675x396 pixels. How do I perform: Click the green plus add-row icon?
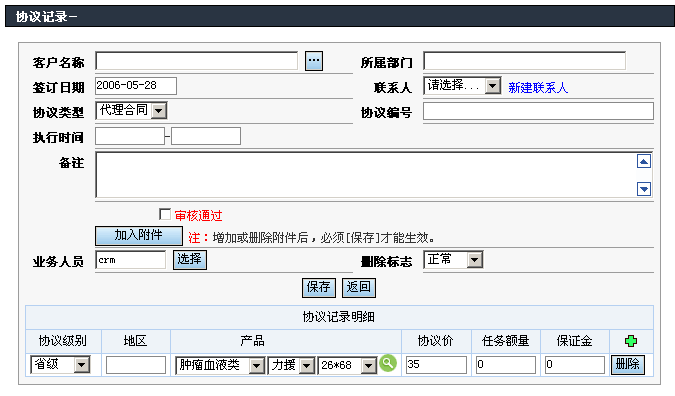pyautogui.click(x=631, y=341)
